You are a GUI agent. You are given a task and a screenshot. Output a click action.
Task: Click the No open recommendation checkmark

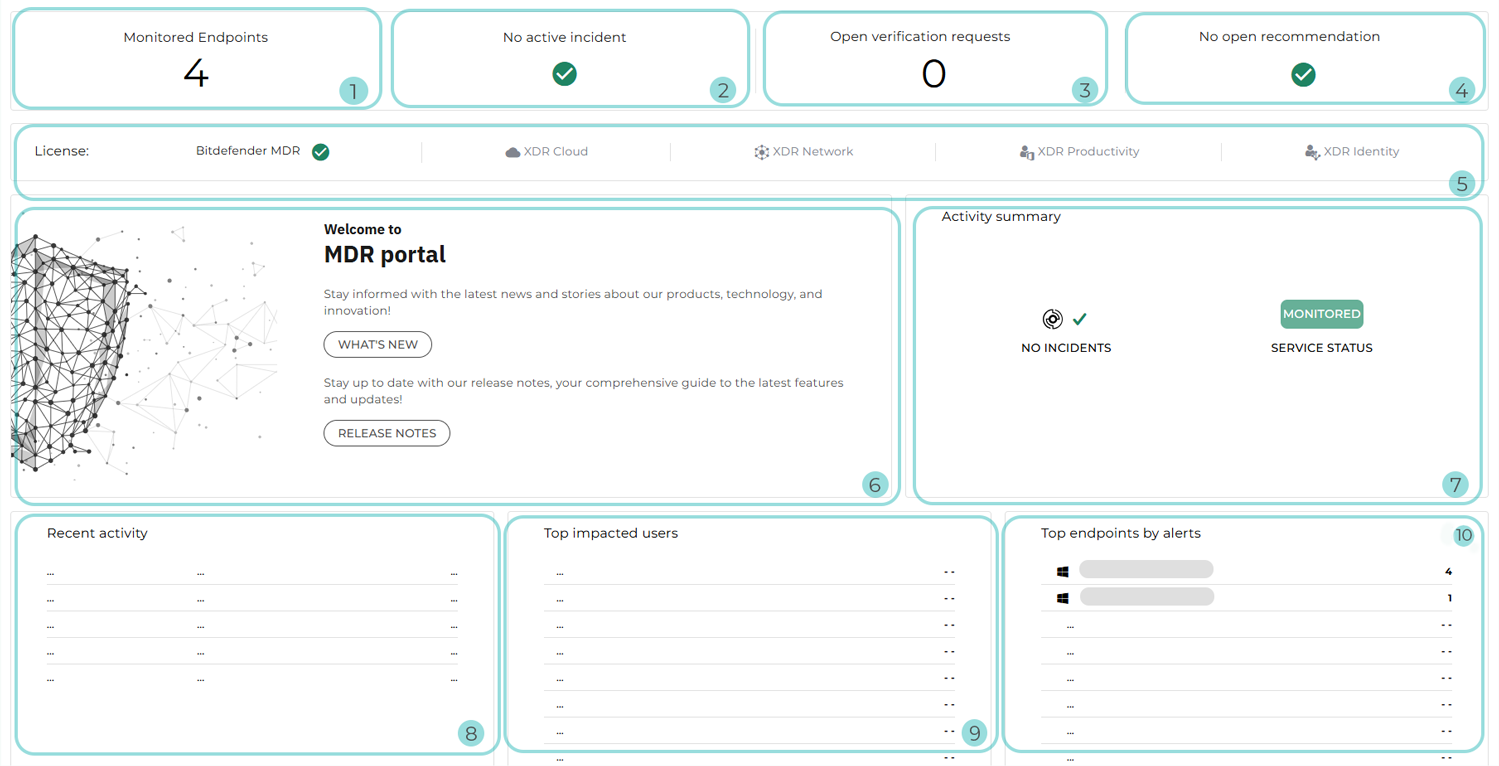[1303, 75]
